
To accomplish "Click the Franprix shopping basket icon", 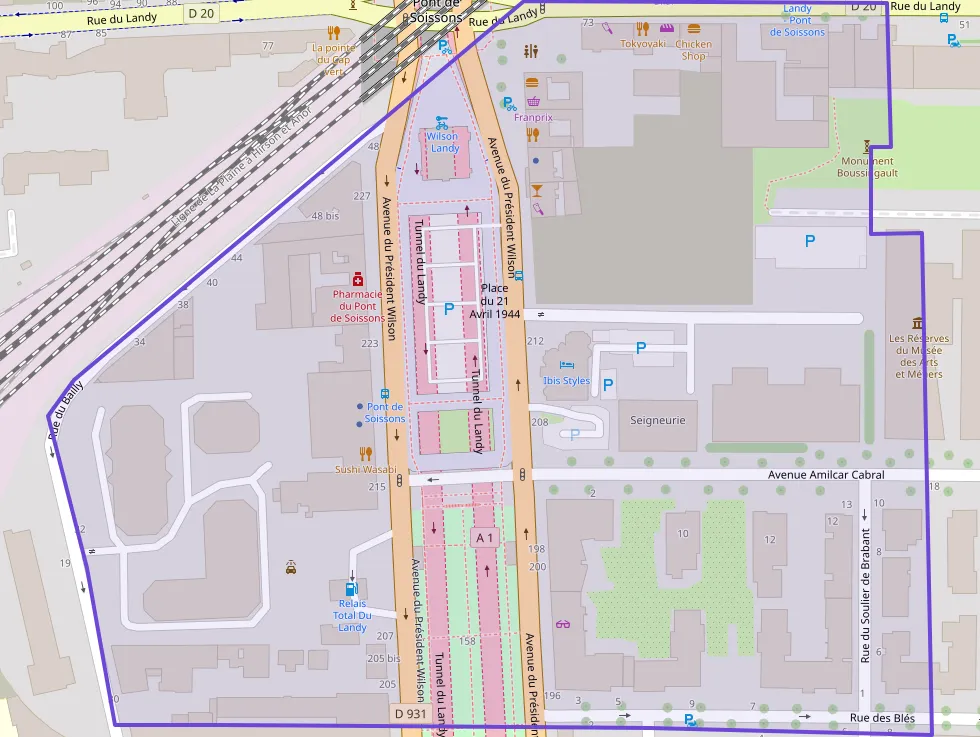I will [x=534, y=101].
